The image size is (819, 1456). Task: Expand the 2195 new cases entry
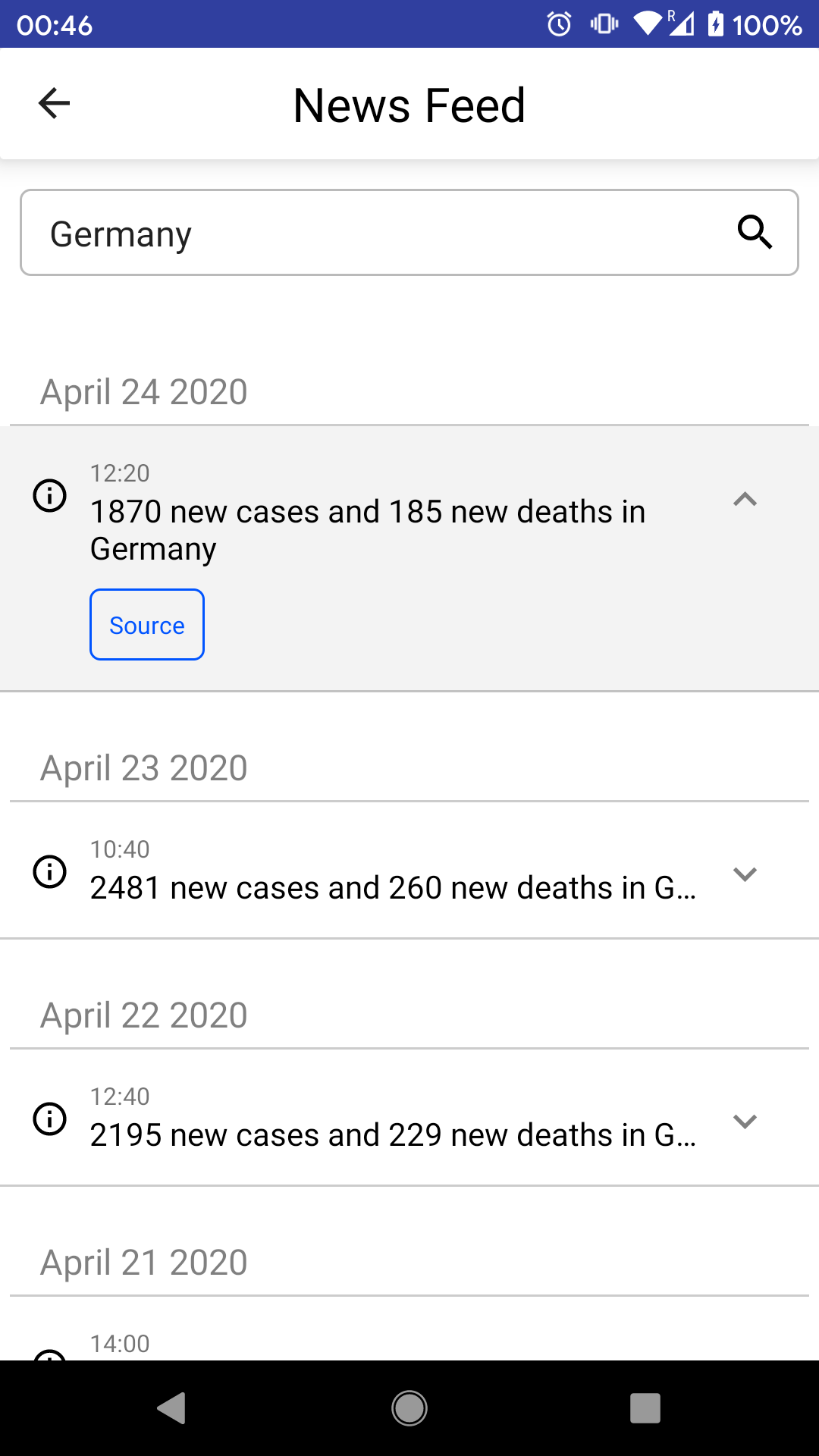click(745, 1121)
